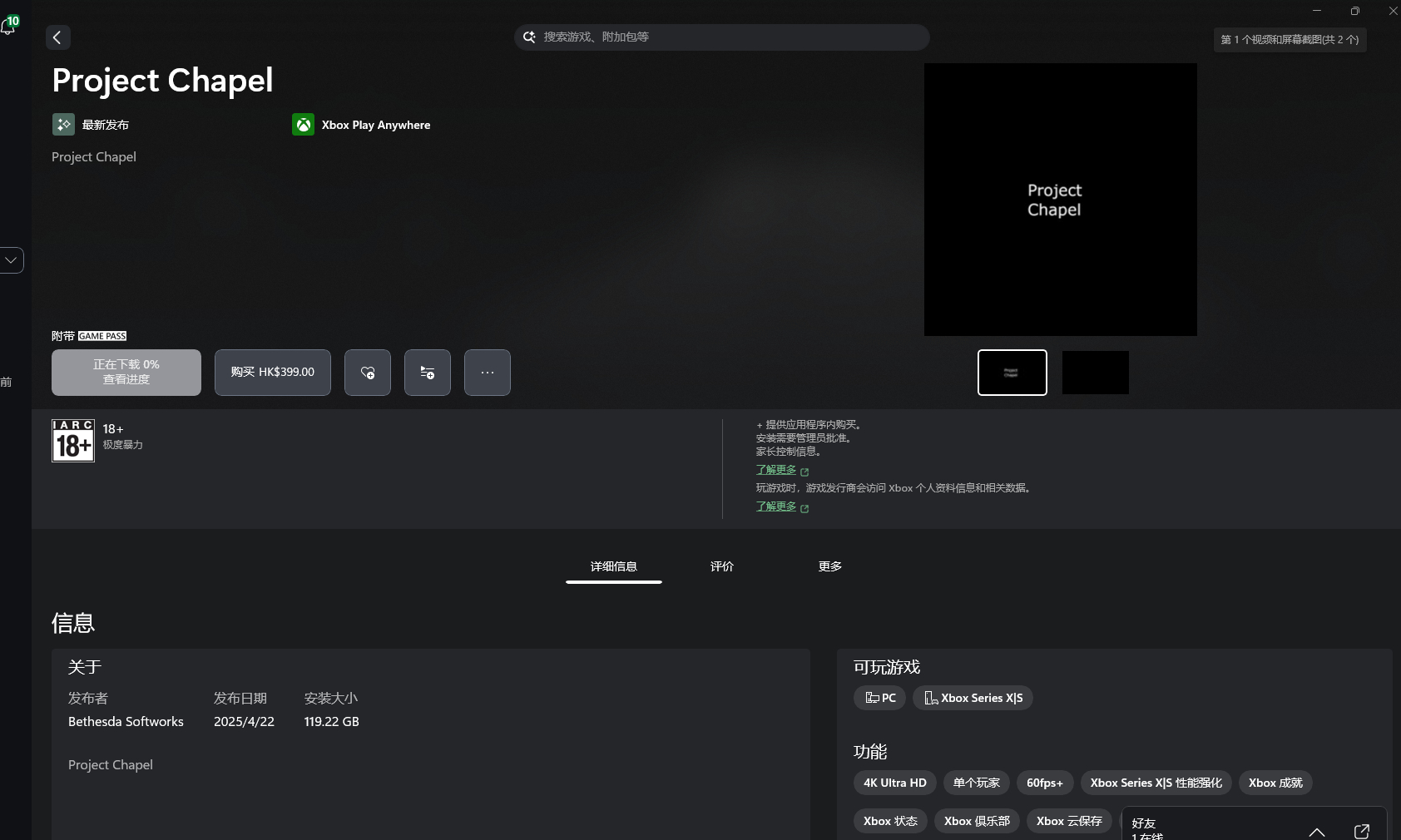Open the large Project Chapel screenshot
Image resolution: width=1401 pixels, height=840 pixels.
[x=1061, y=200]
